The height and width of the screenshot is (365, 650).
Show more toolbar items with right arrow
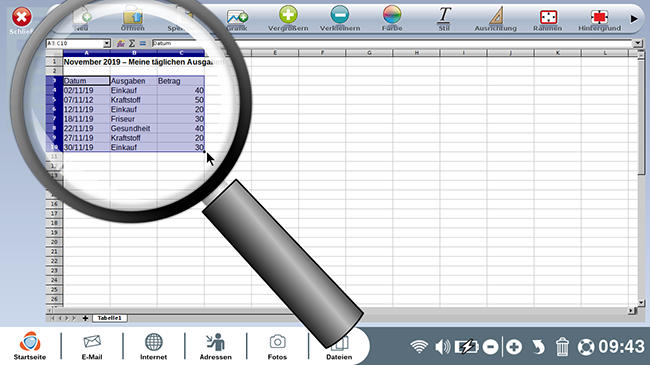[x=634, y=18]
